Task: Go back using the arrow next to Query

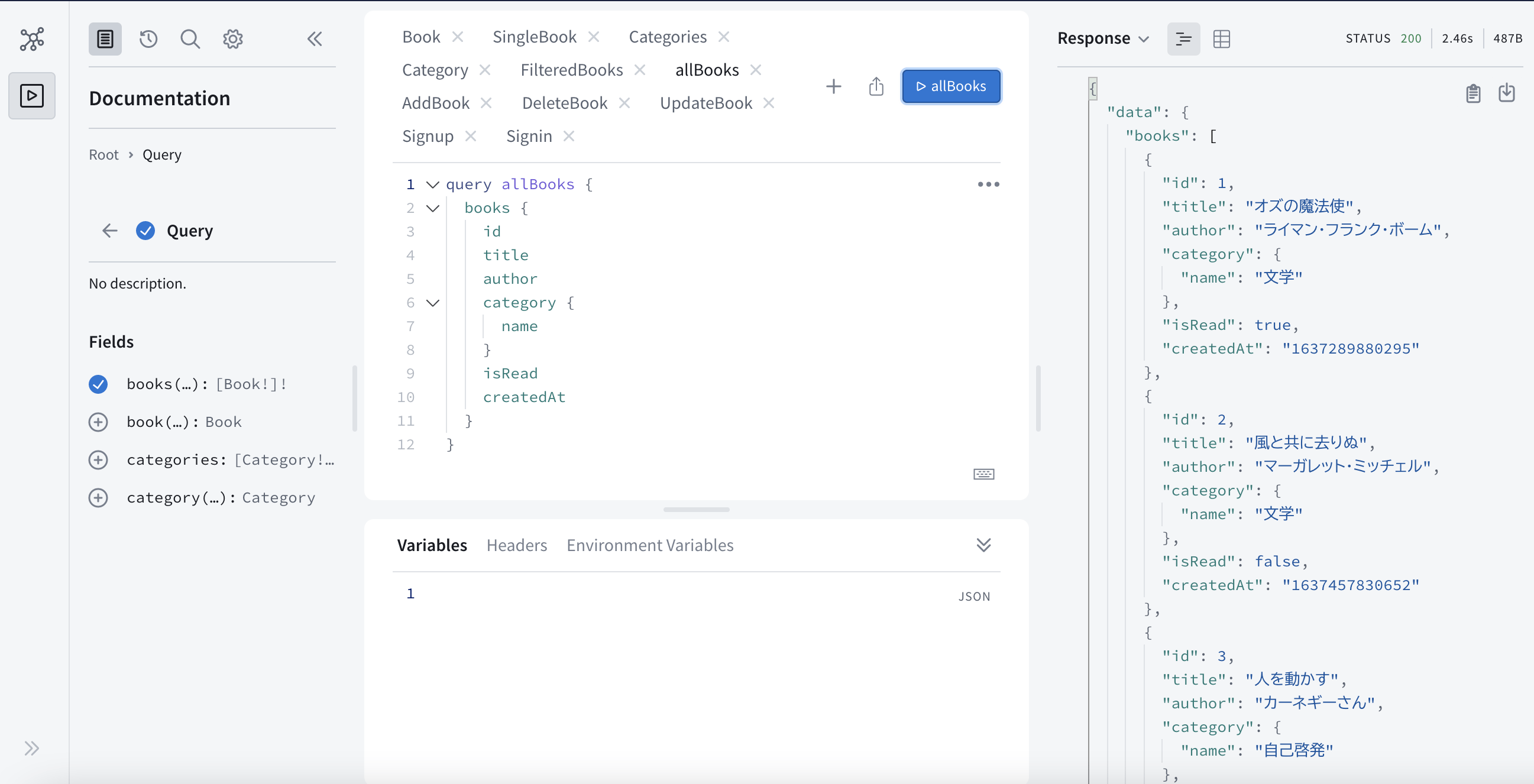Action: tap(109, 231)
